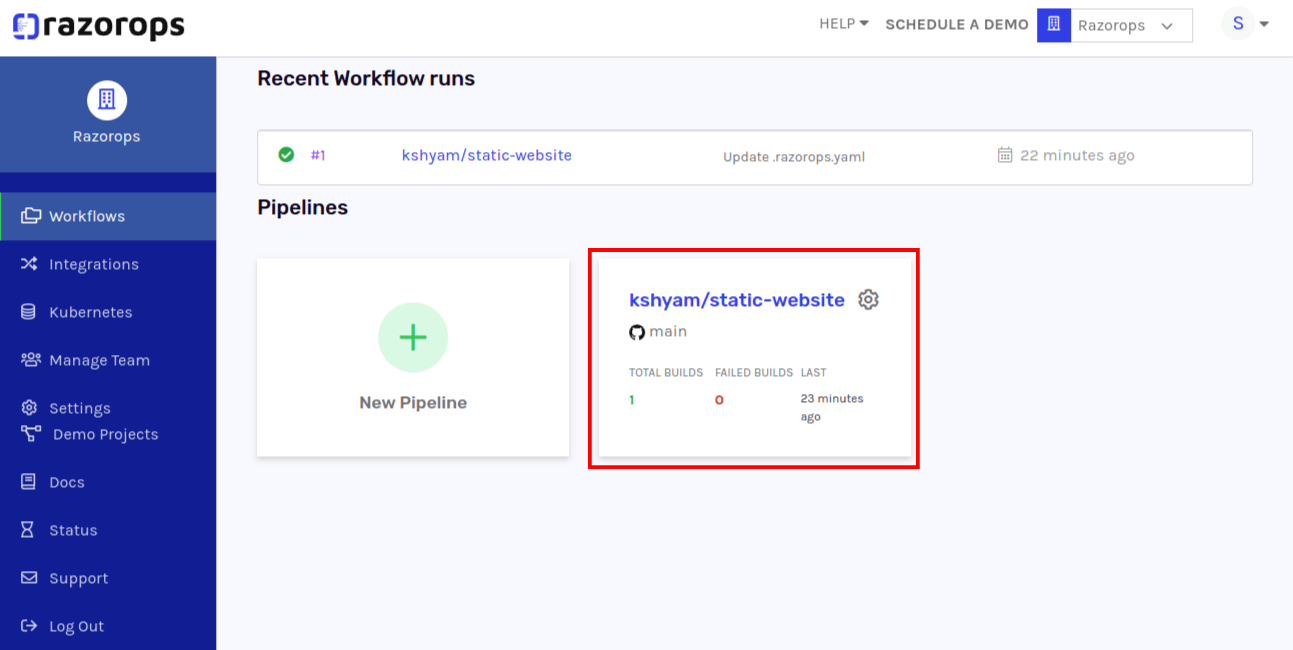This screenshot has width=1293, height=650.
Task: Click Log Out in the sidebar
Action: (x=76, y=626)
